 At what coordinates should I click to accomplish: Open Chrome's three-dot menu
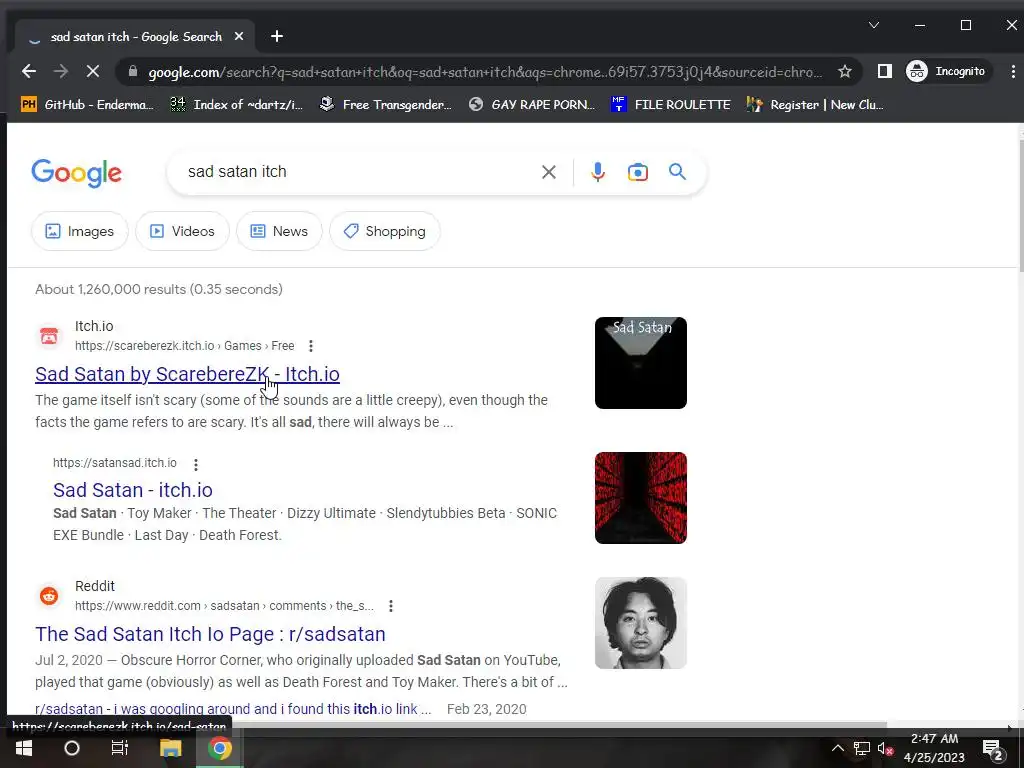pos(1013,71)
